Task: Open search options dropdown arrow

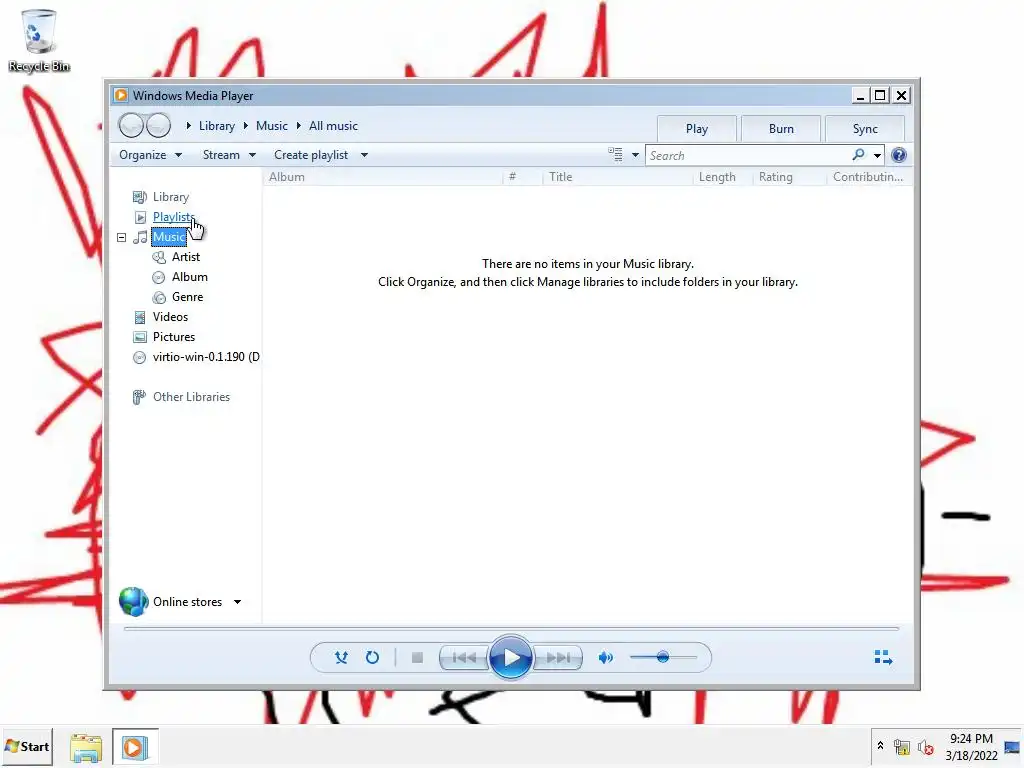Action: (877, 155)
